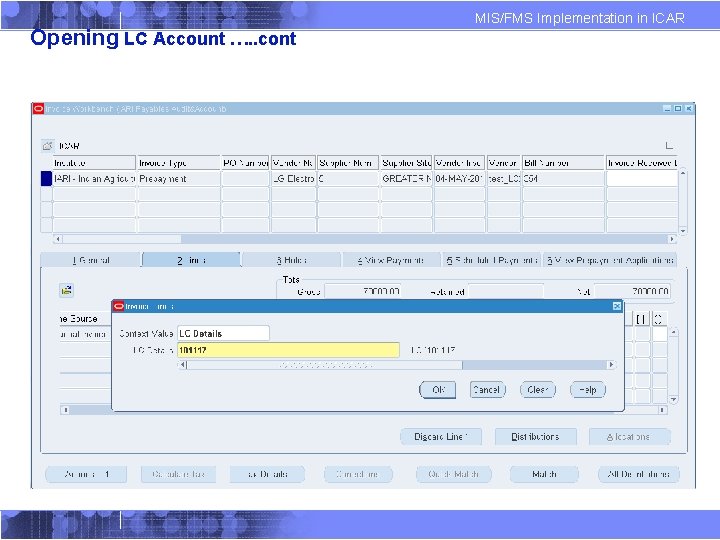Open the Tax Details button
This screenshot has width=720, height=540.
[267, 474]
